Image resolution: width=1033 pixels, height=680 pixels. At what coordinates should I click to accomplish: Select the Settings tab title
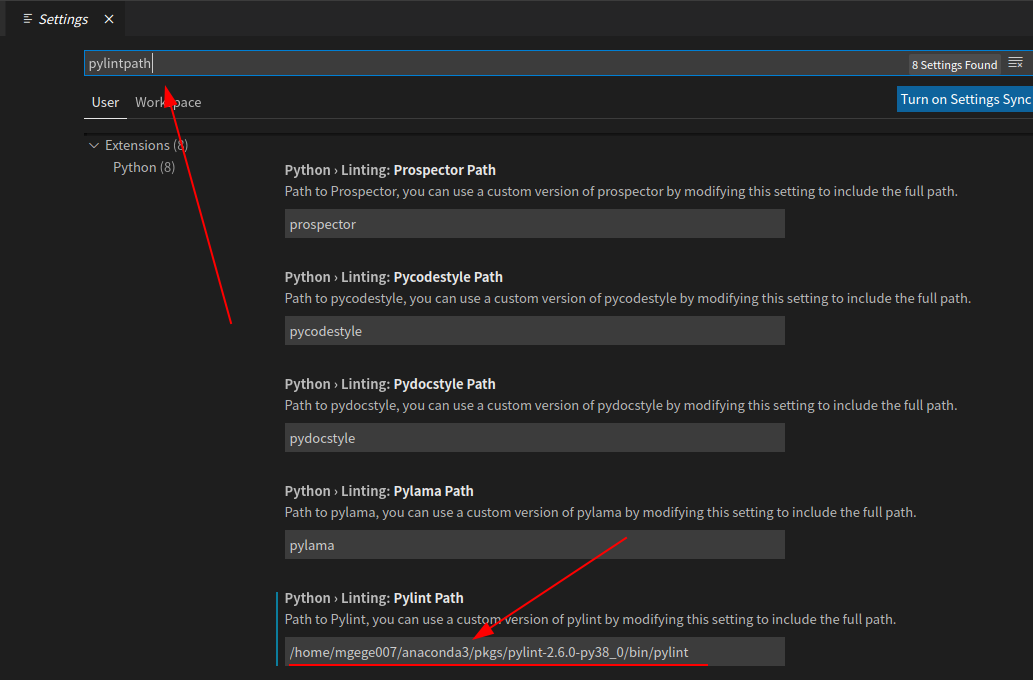pos(63,19)
